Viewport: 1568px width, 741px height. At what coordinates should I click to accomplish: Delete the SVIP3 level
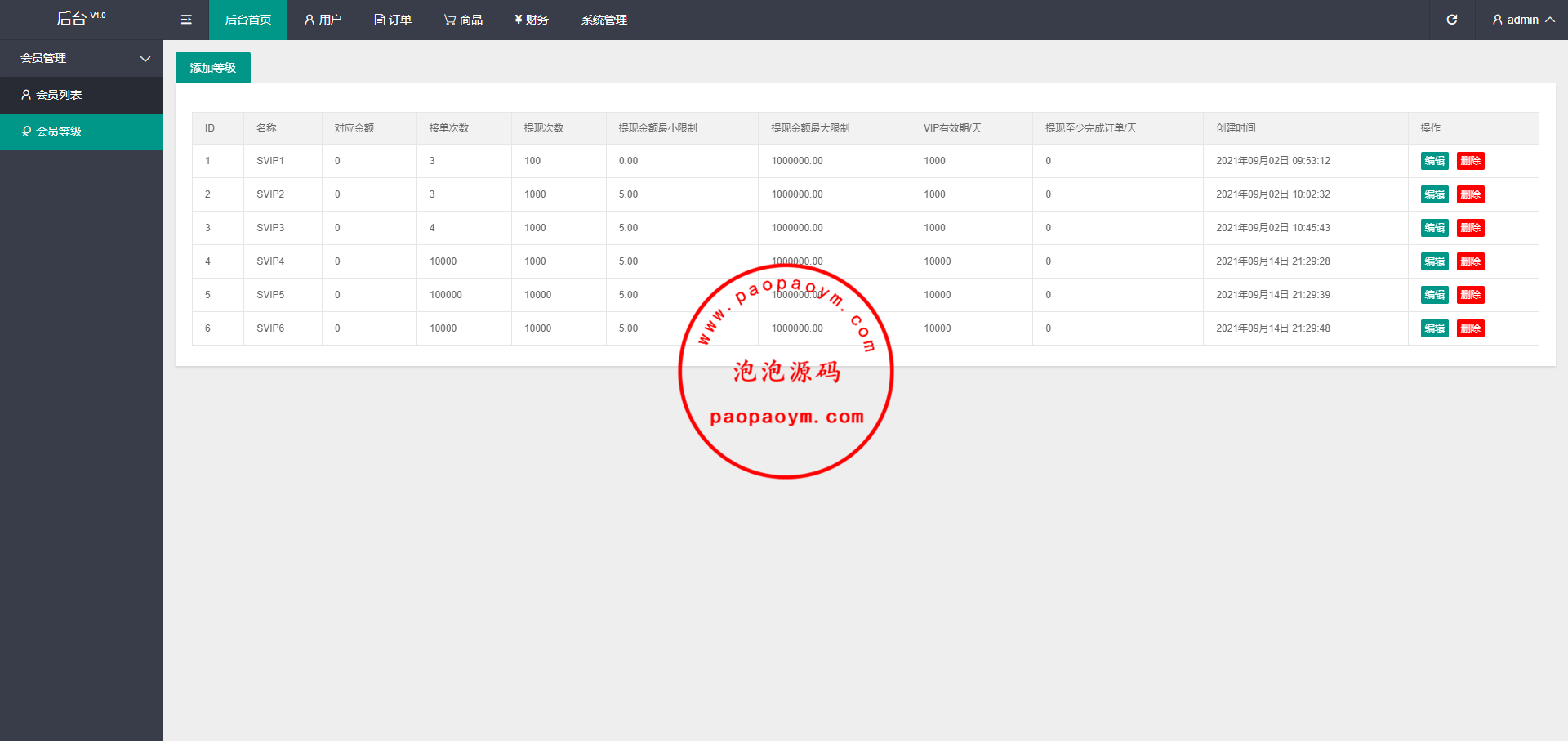(x=1471, y=228)
